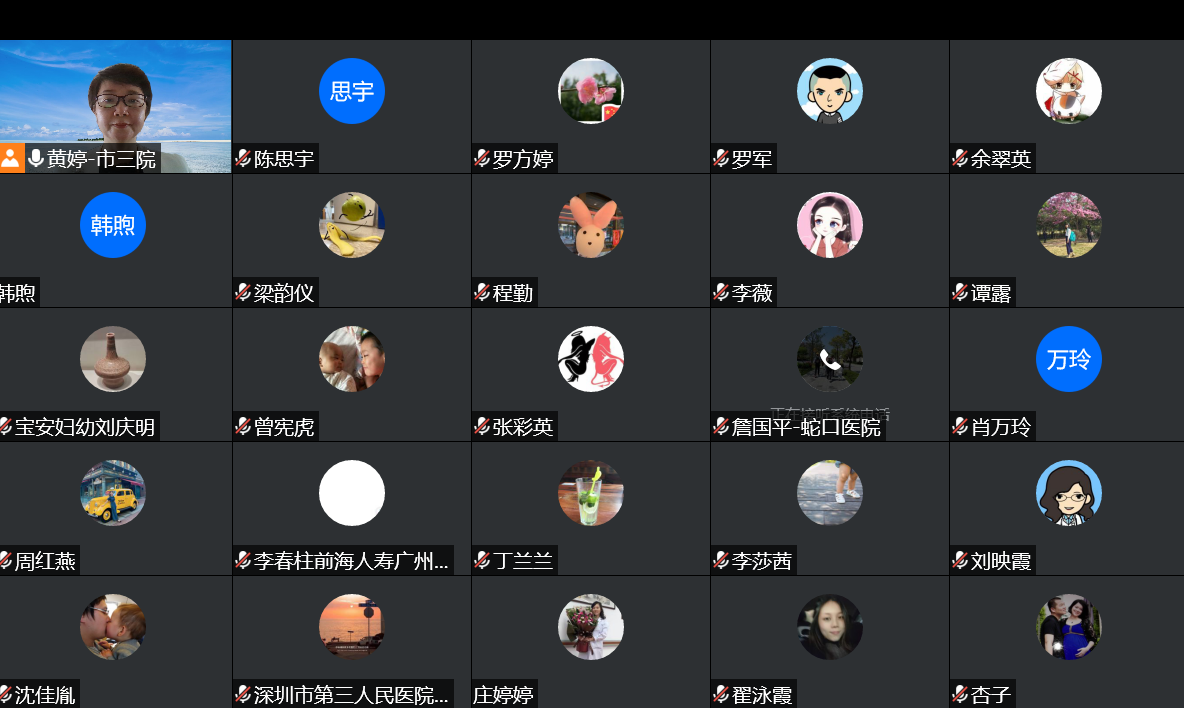Click the muted mic icon beside 刘映霞
Image resolution: width=1184 pixels, height=708 pixels.
point(960,561)
